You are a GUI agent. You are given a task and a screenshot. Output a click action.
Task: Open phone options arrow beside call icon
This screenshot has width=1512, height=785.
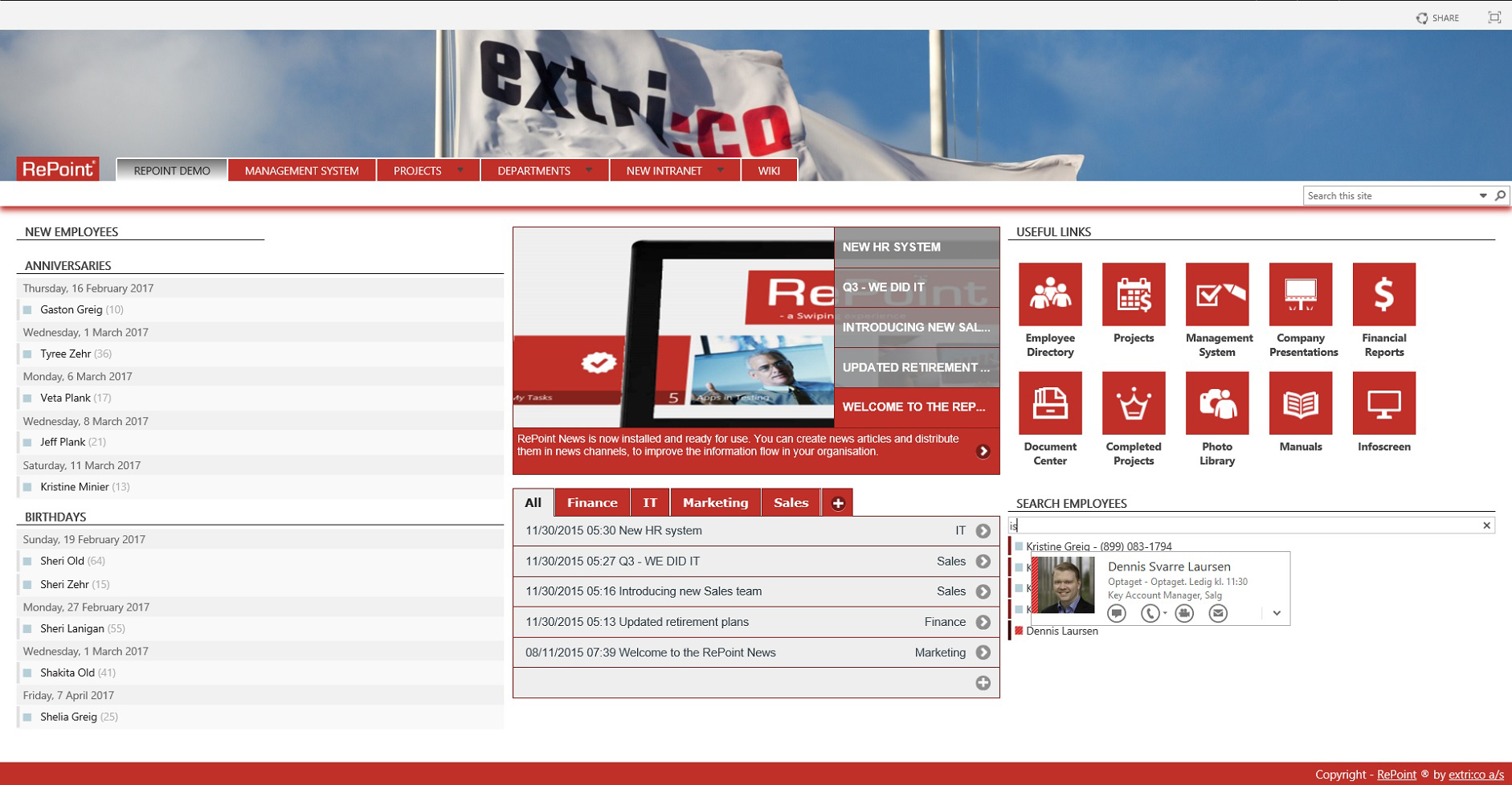pyautogui.click(x=1165, y=613)
